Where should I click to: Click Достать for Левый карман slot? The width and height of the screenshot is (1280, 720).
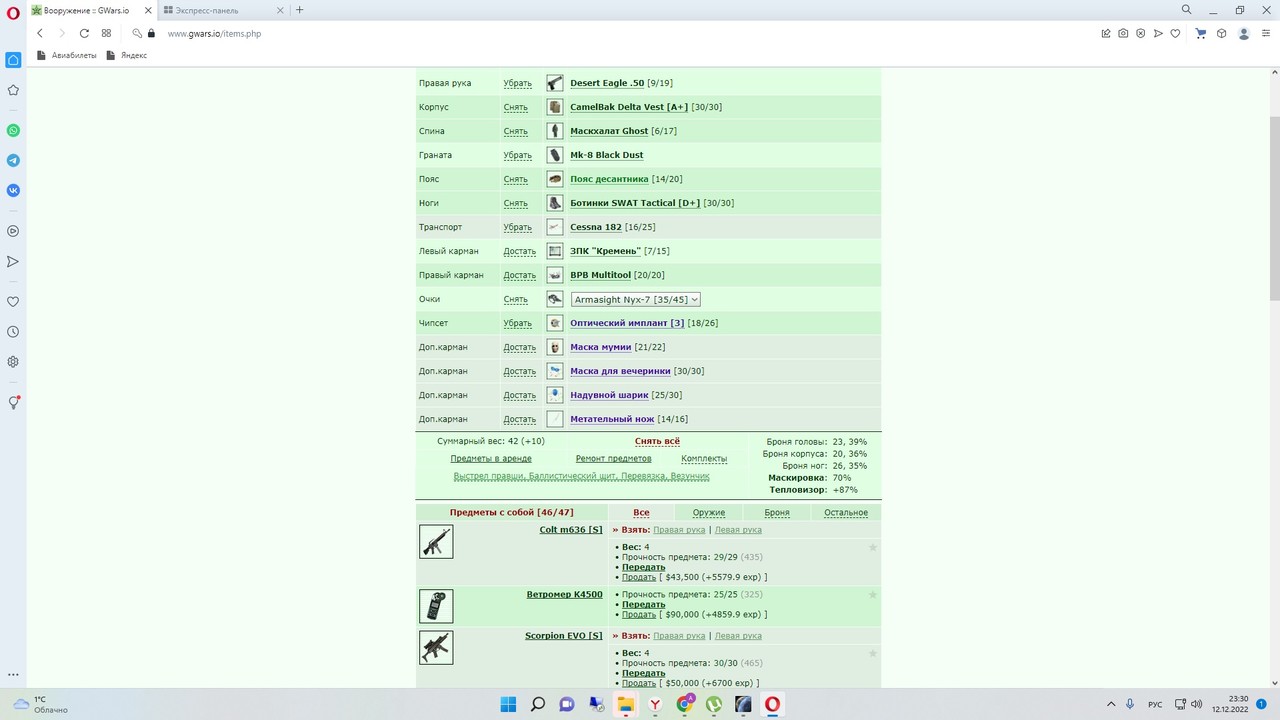click(520, 251)
